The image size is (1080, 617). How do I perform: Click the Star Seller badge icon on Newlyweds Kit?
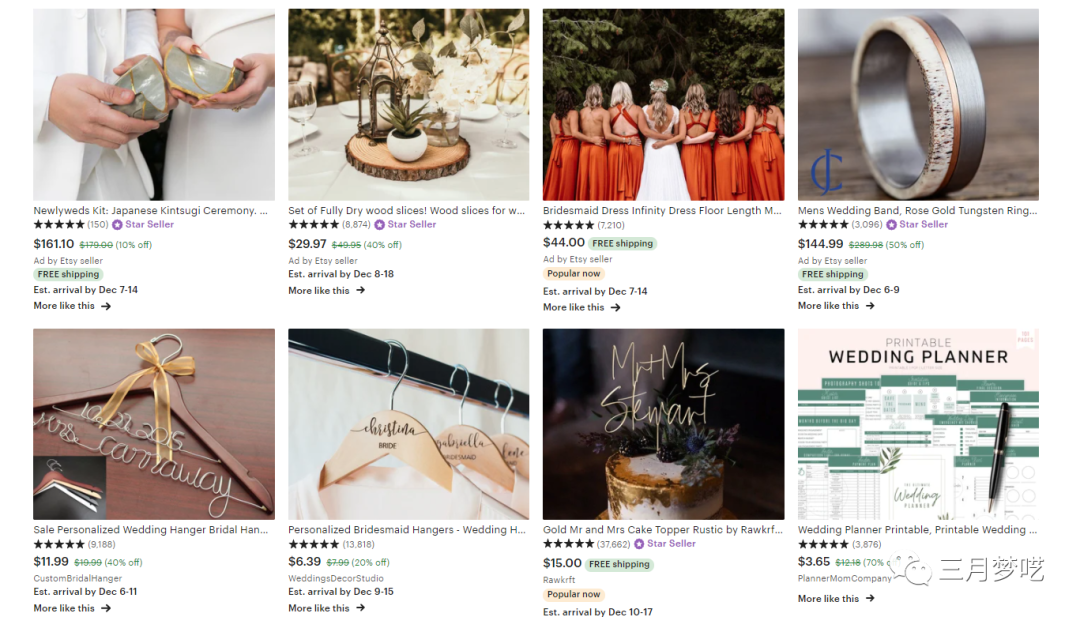(x=117, y=225)
